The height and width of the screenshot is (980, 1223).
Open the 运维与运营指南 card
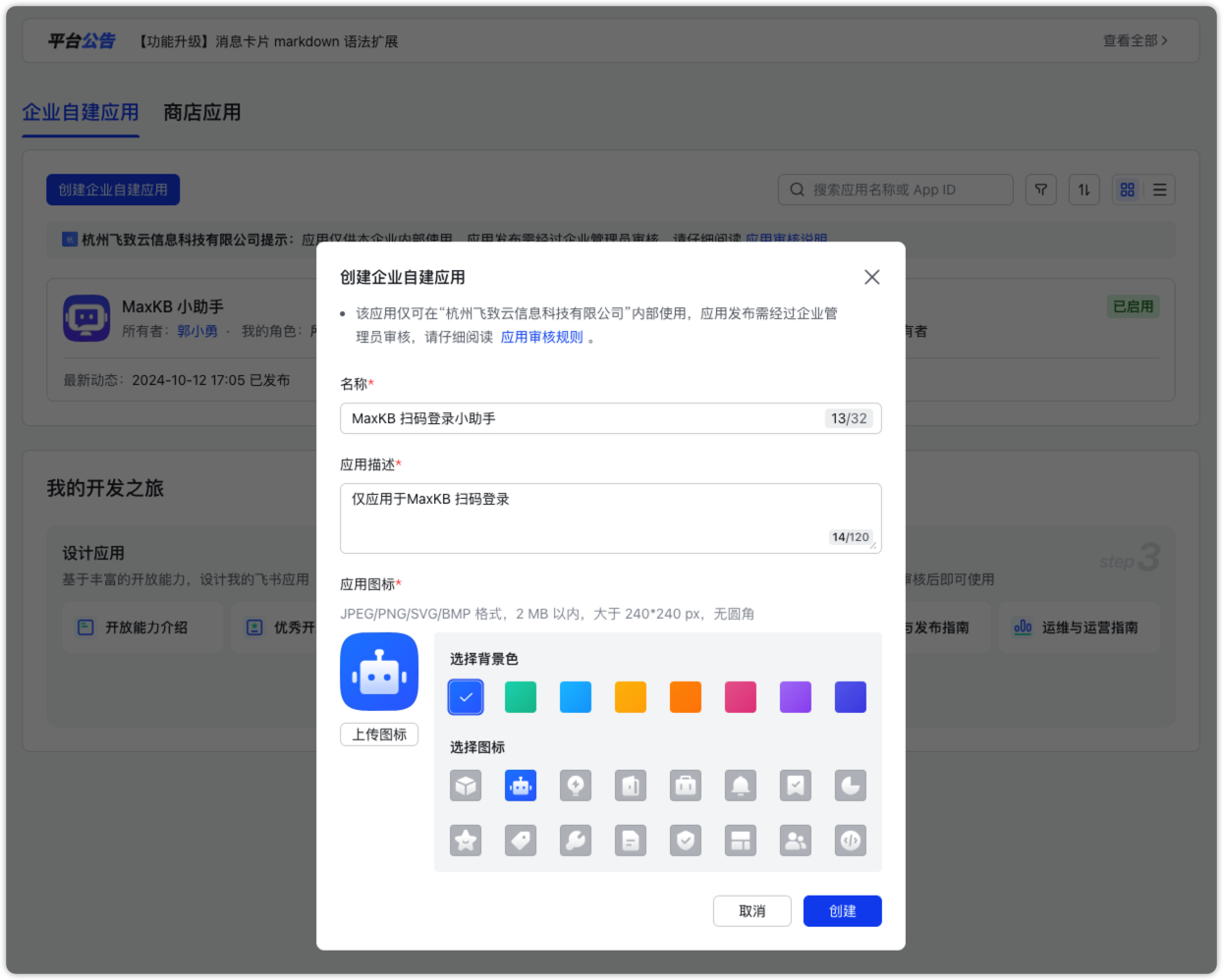tap(1080, 627)
